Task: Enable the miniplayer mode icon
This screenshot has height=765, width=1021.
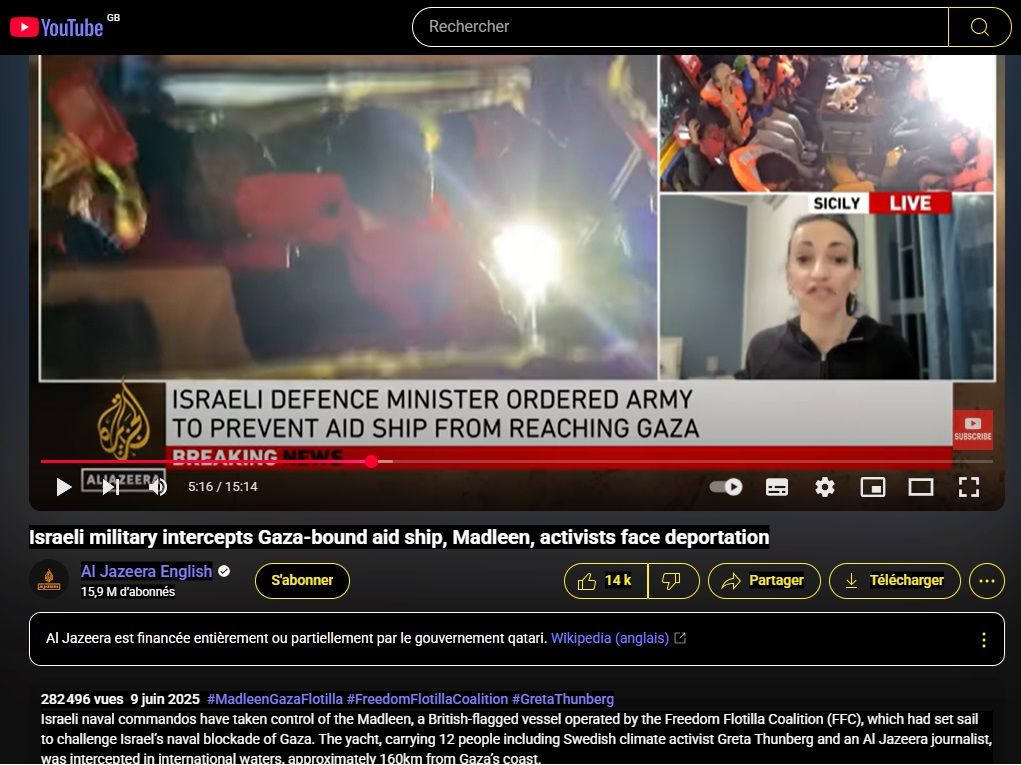Action: tap(873, 487)
